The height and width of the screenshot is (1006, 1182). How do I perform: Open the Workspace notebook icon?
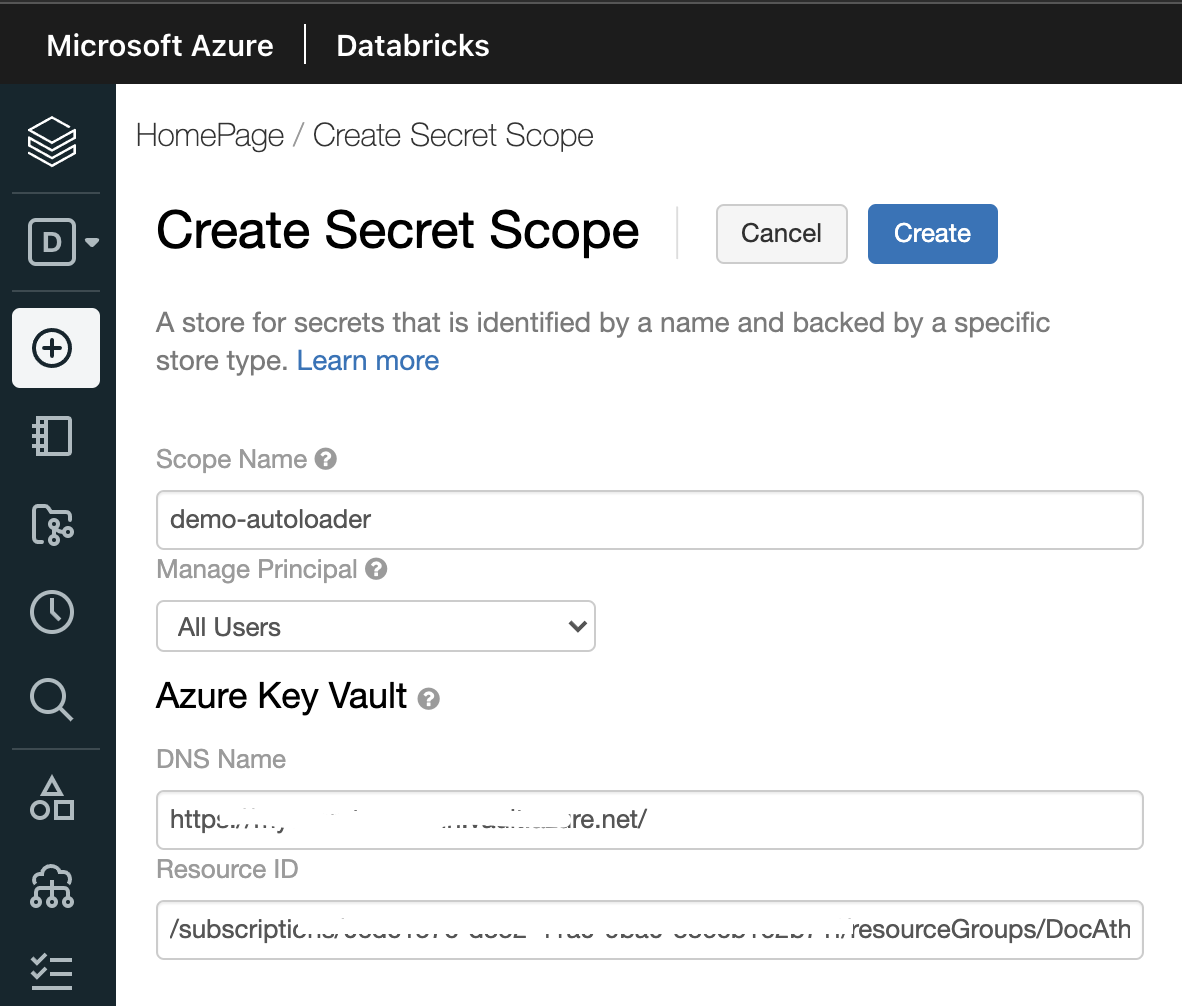pos(52,436)
